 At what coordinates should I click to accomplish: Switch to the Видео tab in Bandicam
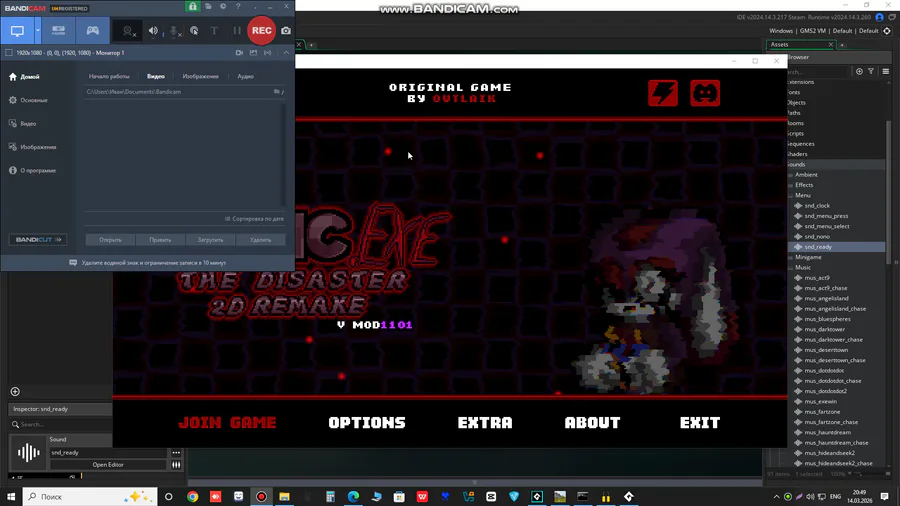coord(156,76)
